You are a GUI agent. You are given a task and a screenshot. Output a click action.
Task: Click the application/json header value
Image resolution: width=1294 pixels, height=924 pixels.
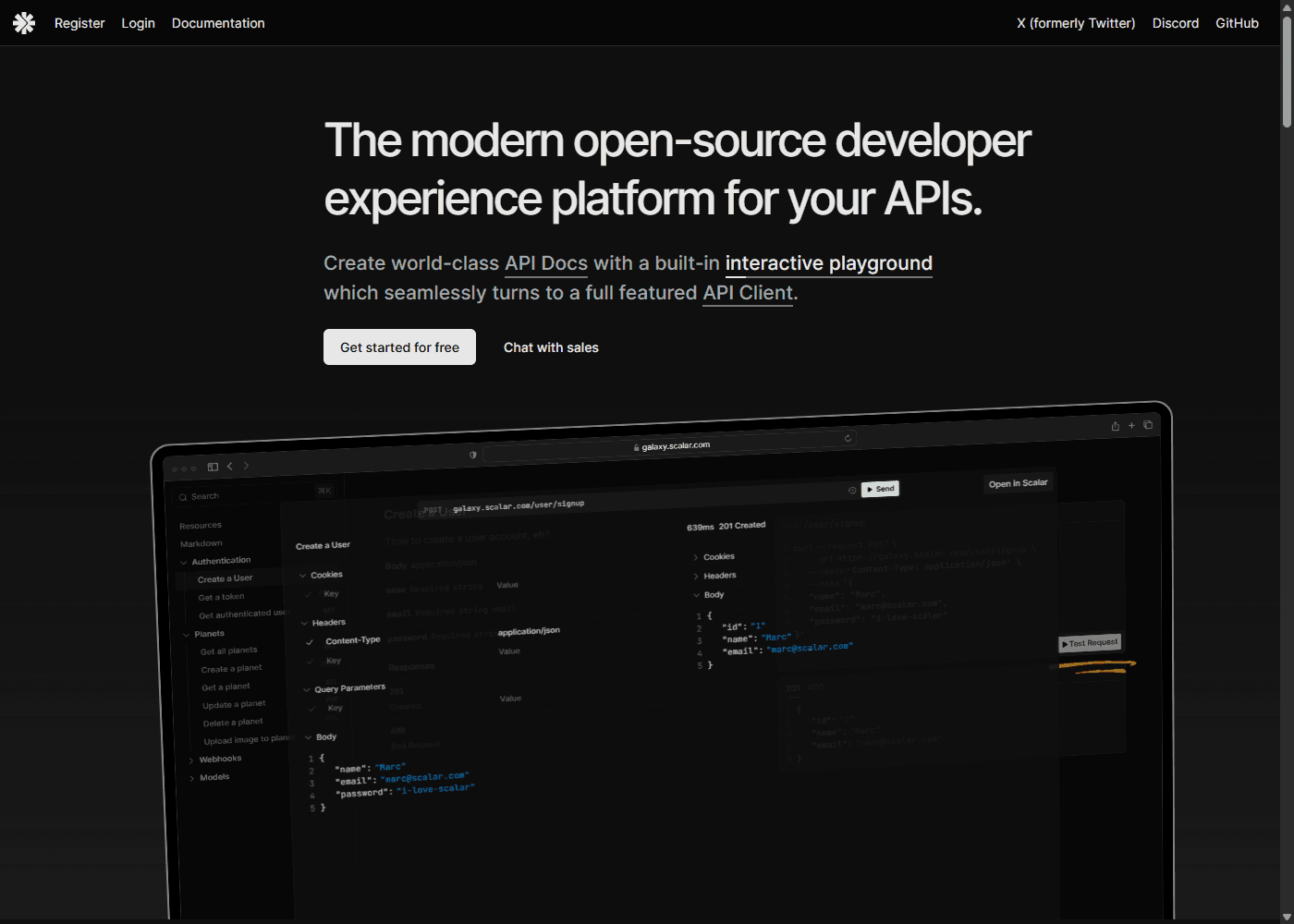(529, 631)
